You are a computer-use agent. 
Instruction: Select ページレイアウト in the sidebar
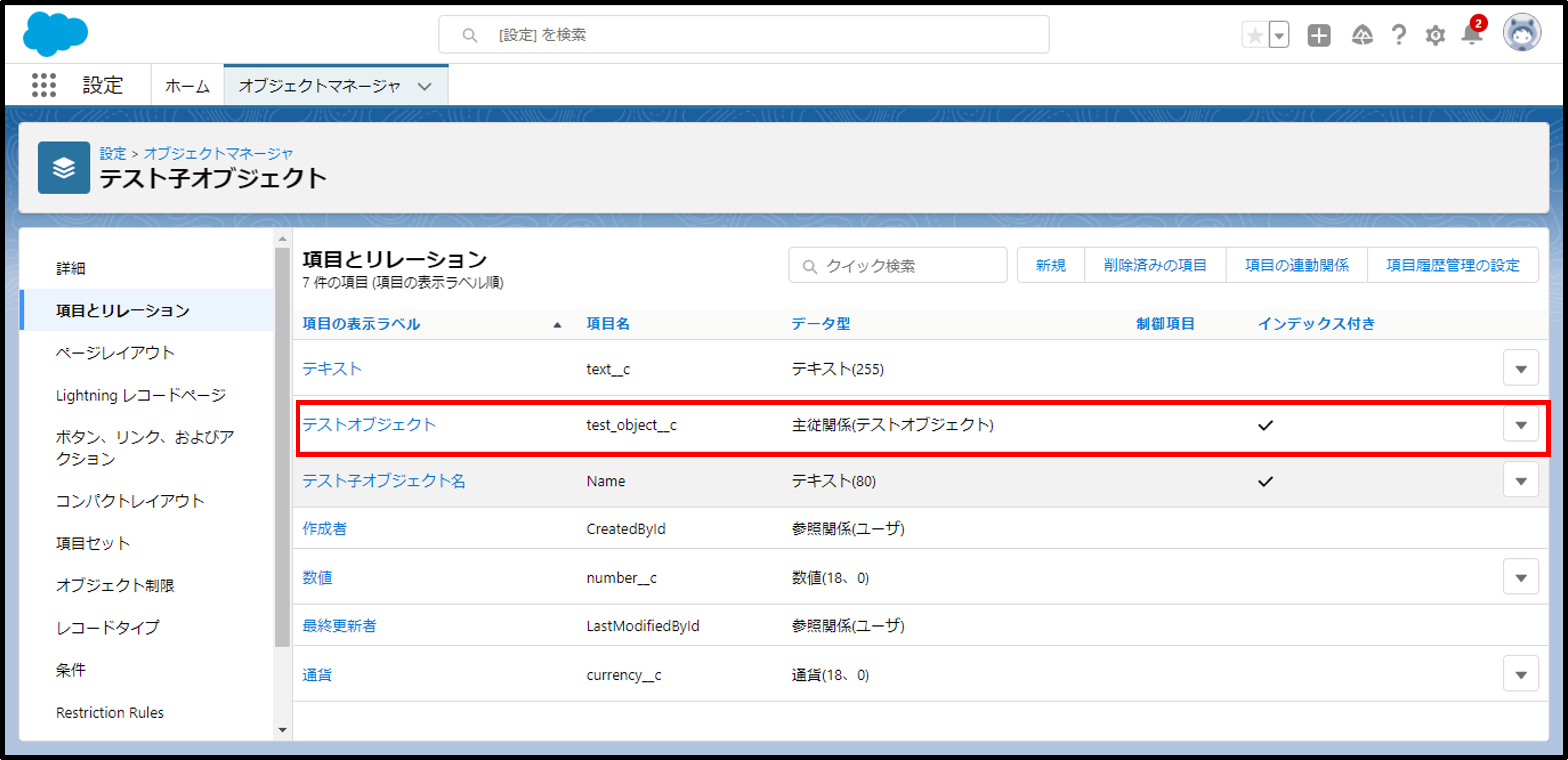pyautogui.click(x=115, y=353)
